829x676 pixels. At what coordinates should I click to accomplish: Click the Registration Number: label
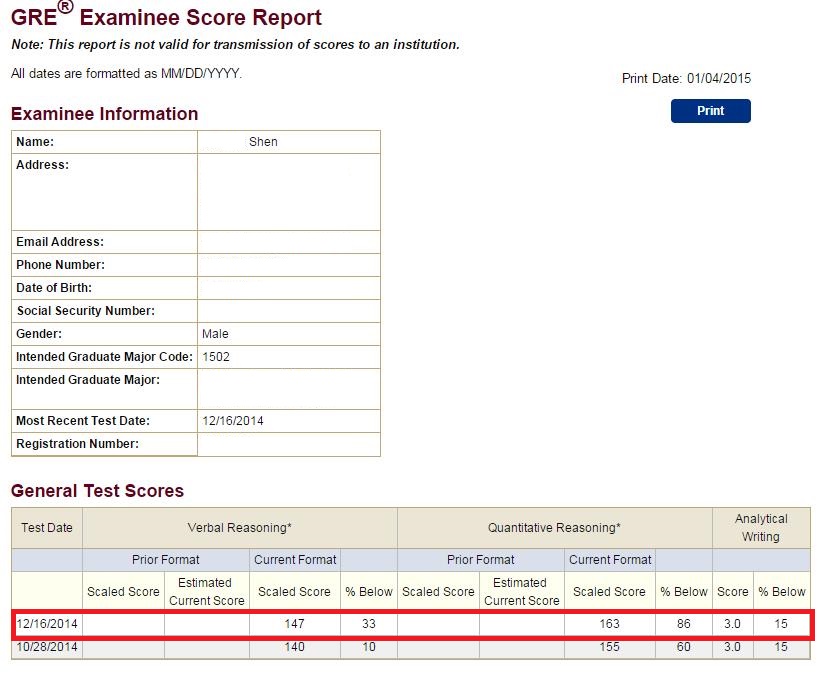[x=77, y=444]
